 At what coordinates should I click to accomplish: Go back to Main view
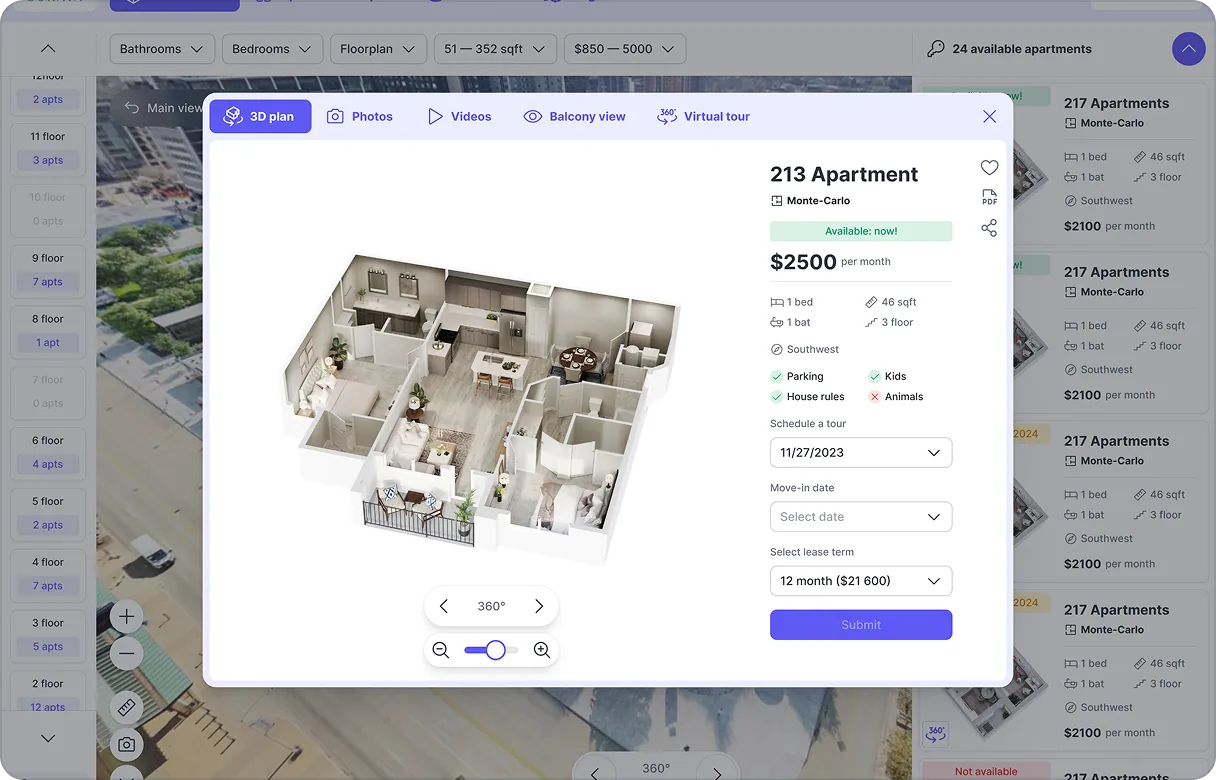[x=163, y=108]
